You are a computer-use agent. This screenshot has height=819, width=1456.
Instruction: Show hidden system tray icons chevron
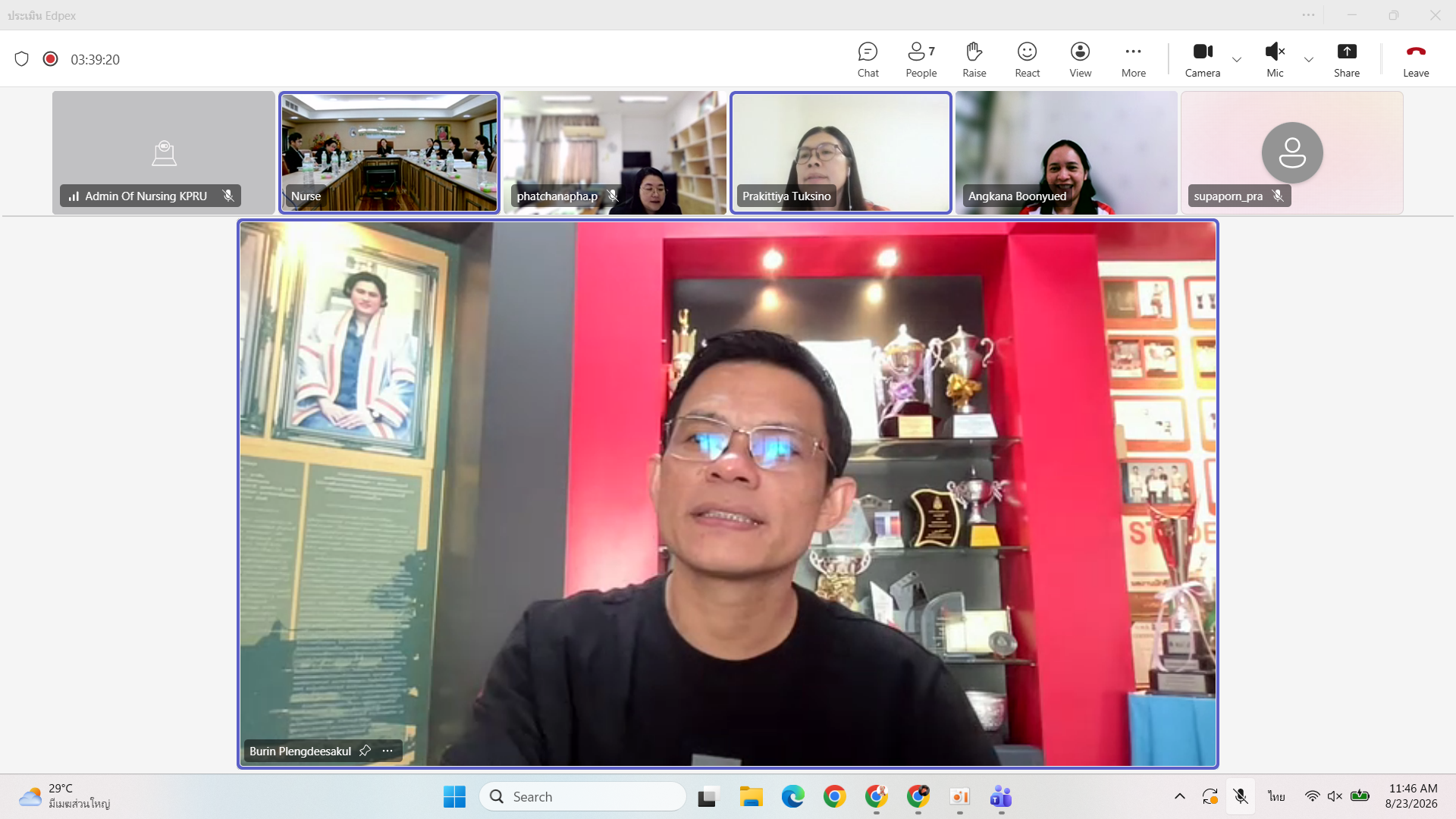(1179, 796)
